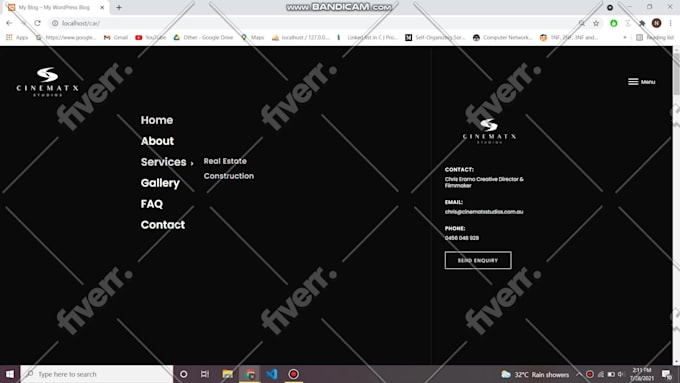The image size is (680, 383).
Task: Close the My Blog tab
Action: [102, 7]
